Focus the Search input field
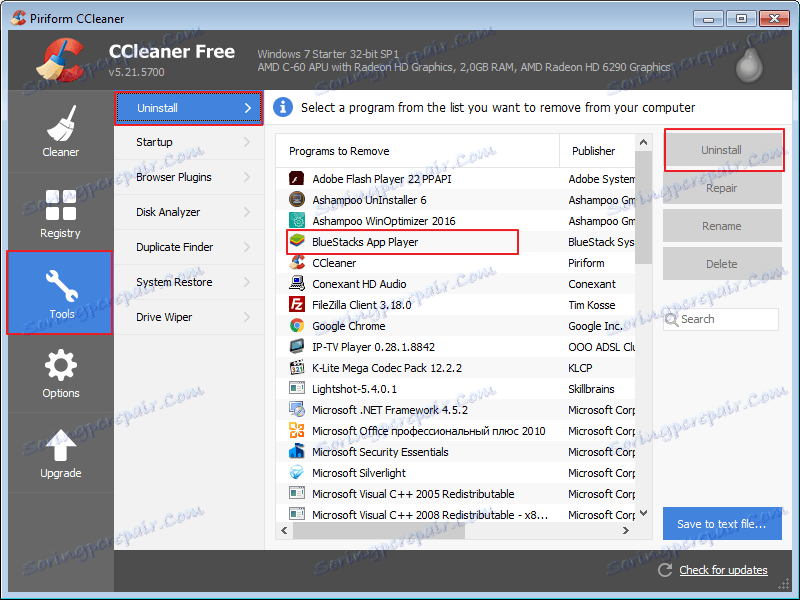The width and height of the screenshot is (800, 600). tap(721, 319)
